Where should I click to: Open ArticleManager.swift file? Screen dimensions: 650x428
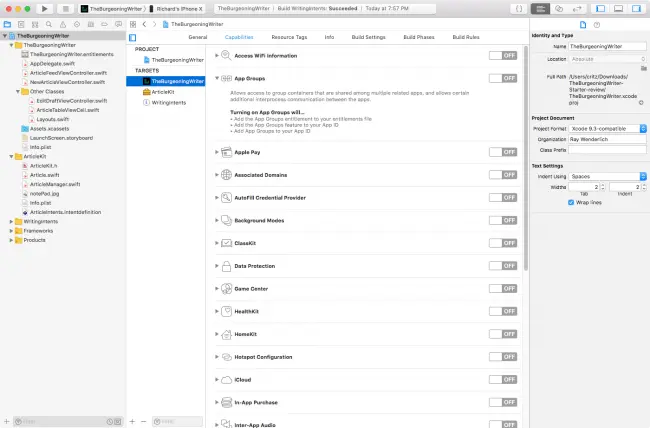click(x=55, y=184)
